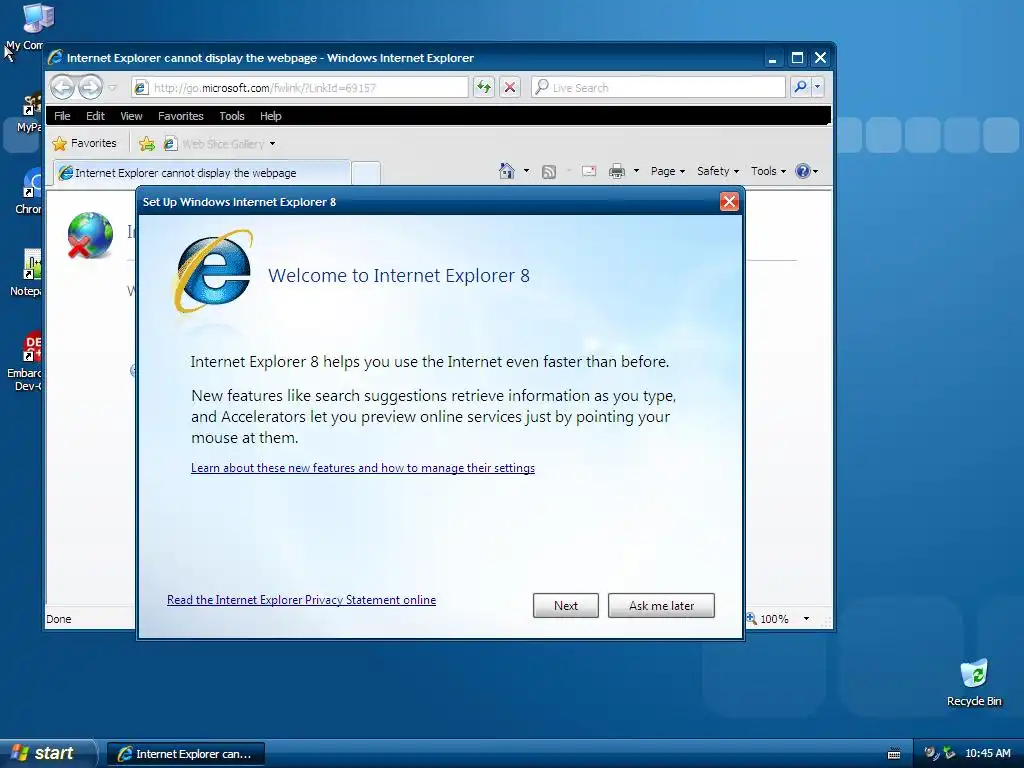Open the Tools command bar dropdown
Viewport: 1024px width, 768px height.
point(768,171)
